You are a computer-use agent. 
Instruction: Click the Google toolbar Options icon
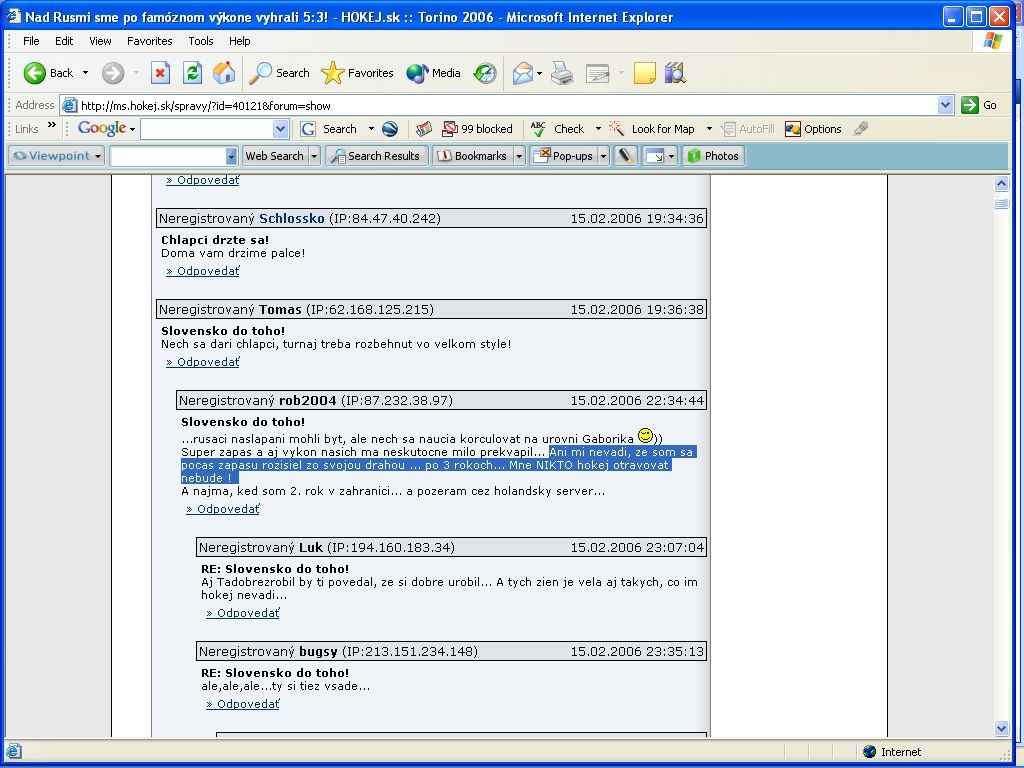coord(813,129)
